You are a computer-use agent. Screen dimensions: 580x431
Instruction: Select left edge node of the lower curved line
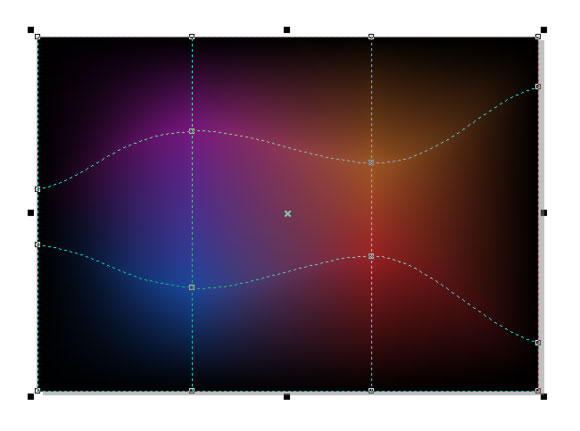(37, 245)
